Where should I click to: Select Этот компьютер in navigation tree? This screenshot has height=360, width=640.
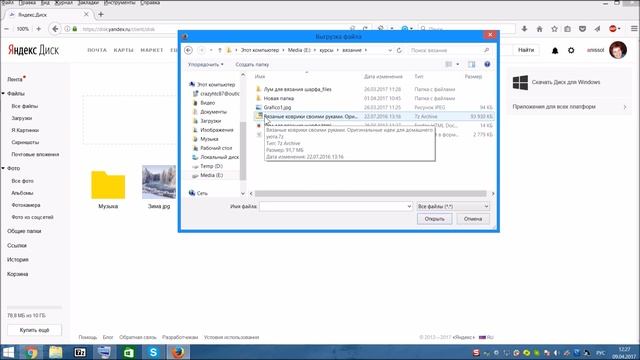tap(216, 84)
